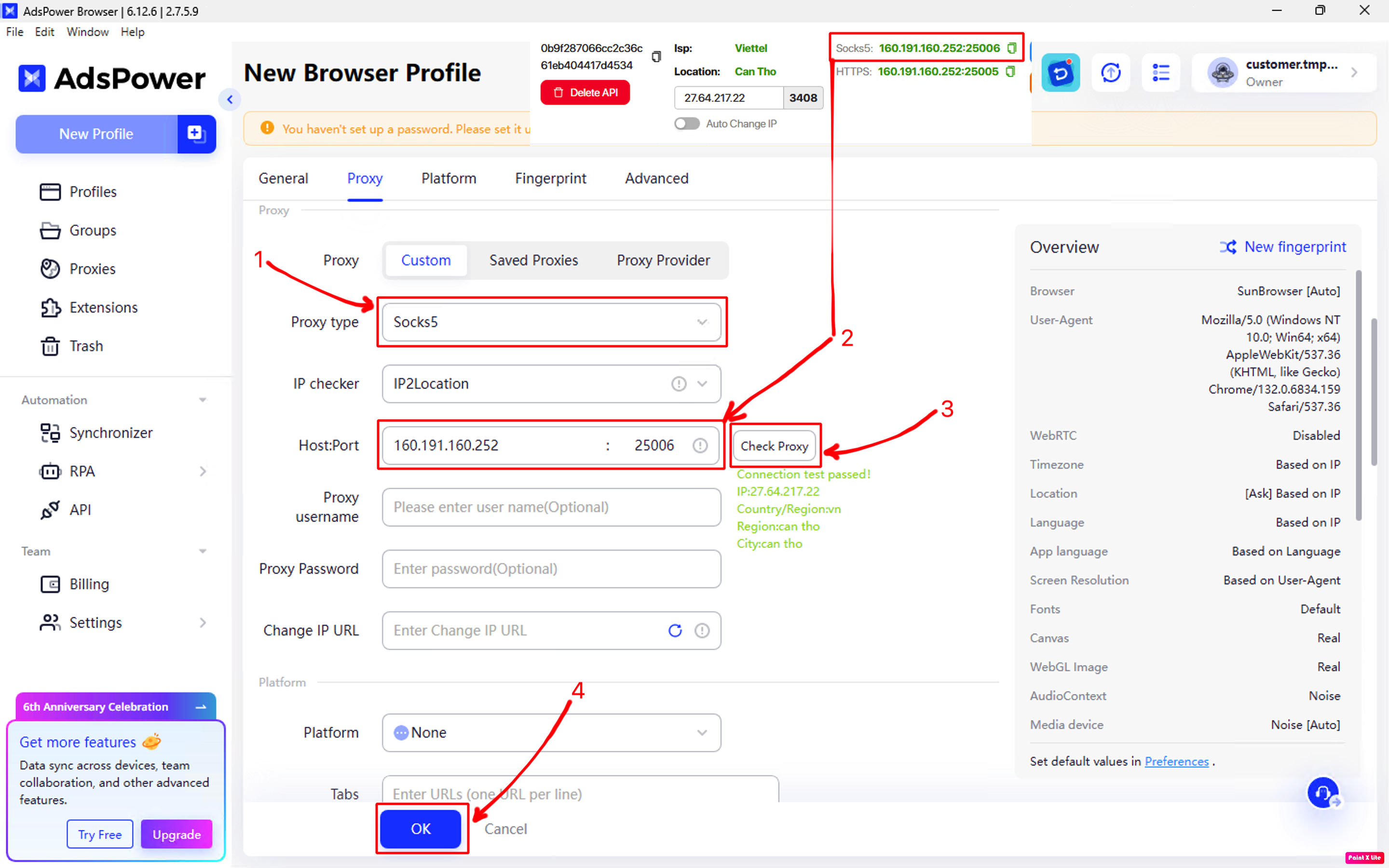
Task: Open the Synchronizer page
Action: tap(110, 433)
